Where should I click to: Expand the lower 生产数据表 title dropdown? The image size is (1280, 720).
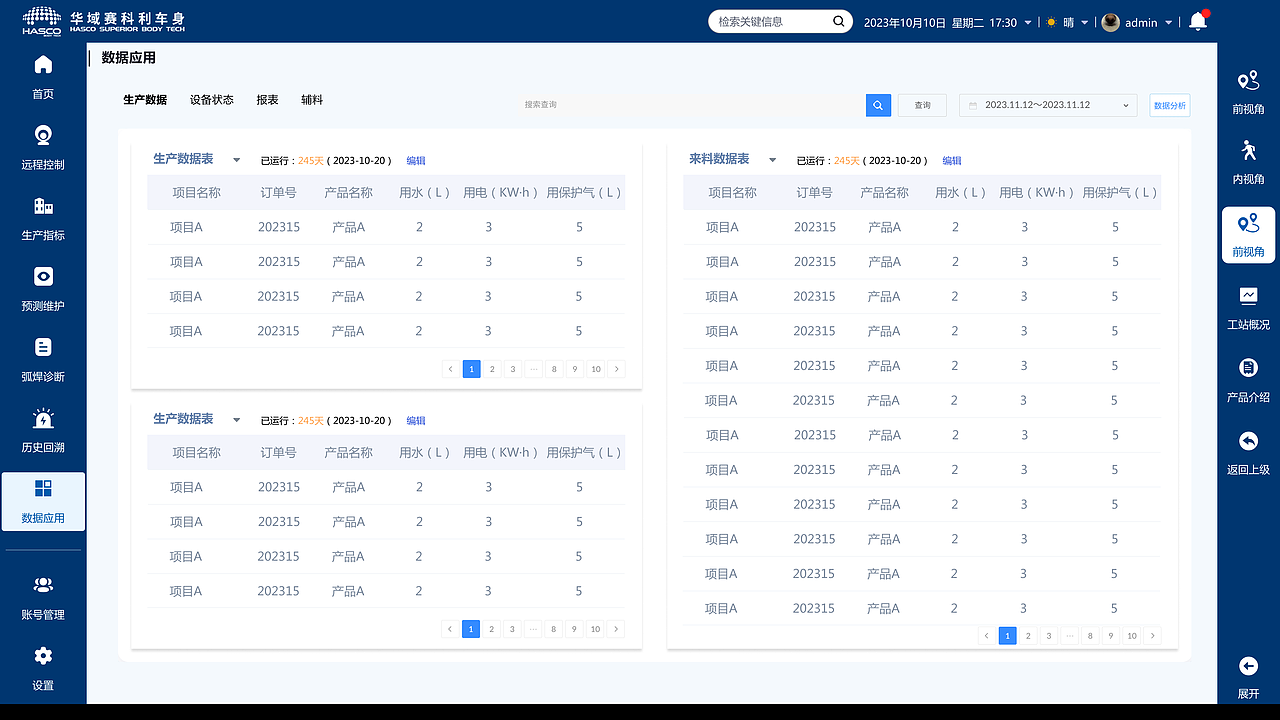click(236, 420)
